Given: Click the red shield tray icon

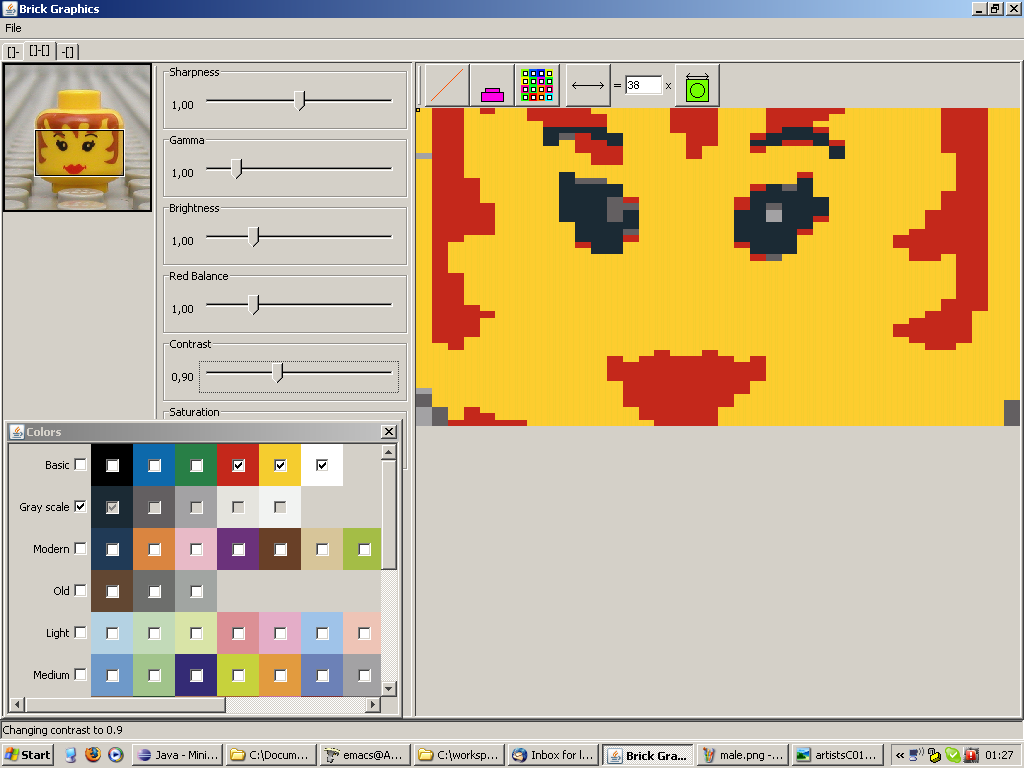Looking at the screenshot, I should click(x=971, y=755).
